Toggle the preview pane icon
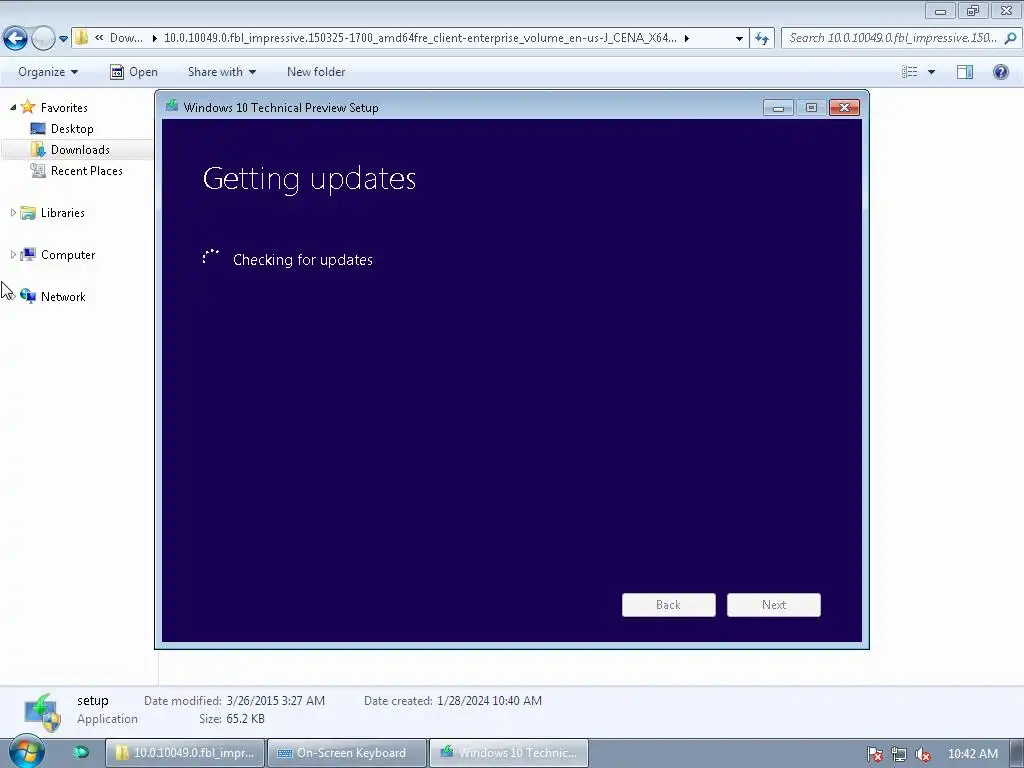1024x768 pixels. tap(965, 72)
